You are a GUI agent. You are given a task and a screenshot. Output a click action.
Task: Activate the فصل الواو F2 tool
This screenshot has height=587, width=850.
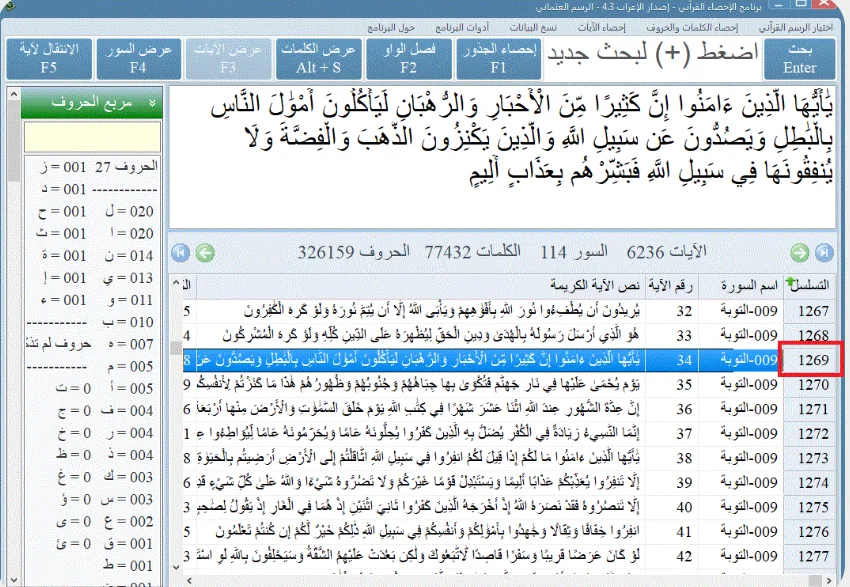(x=409, y=60)
